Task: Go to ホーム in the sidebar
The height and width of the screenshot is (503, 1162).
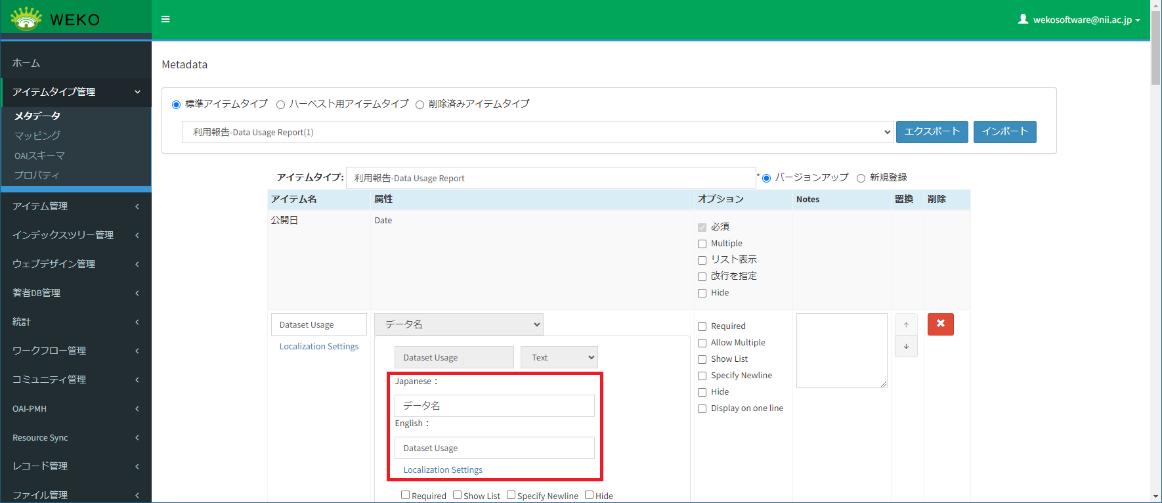Action: (x=27, y=63)
